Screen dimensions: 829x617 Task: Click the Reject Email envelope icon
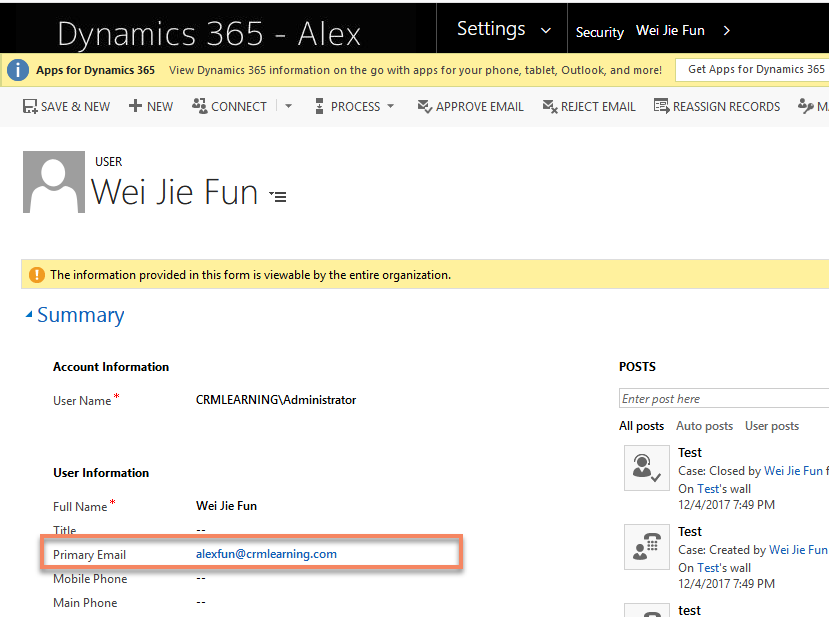[x=550, y=106]
